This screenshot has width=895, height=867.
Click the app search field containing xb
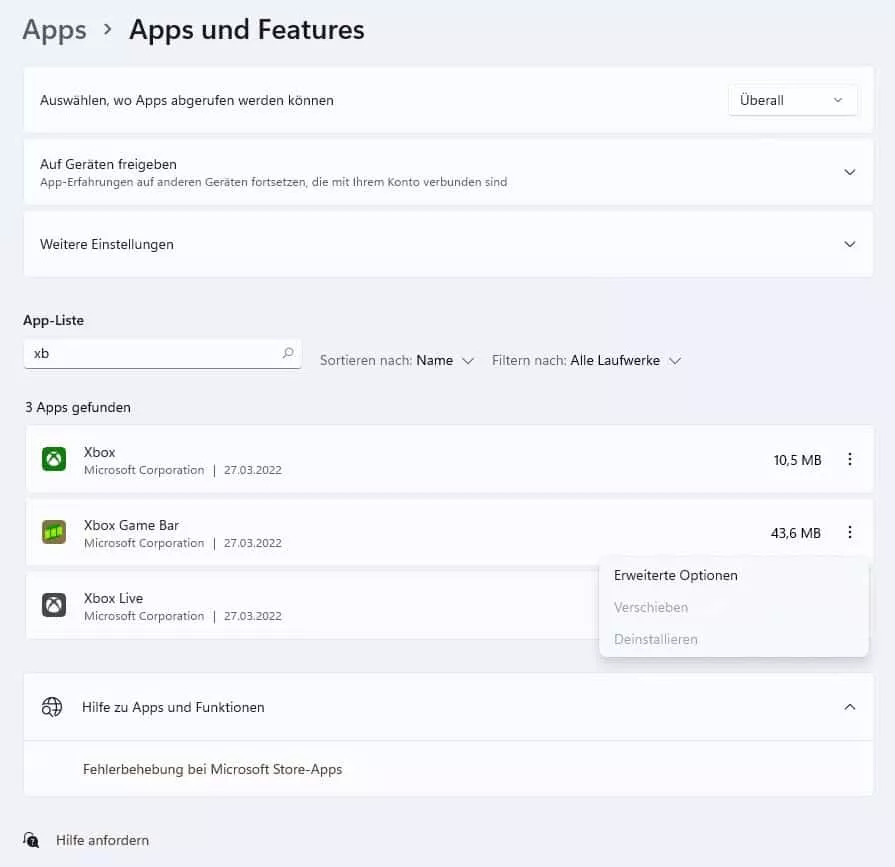click(163, 354)
